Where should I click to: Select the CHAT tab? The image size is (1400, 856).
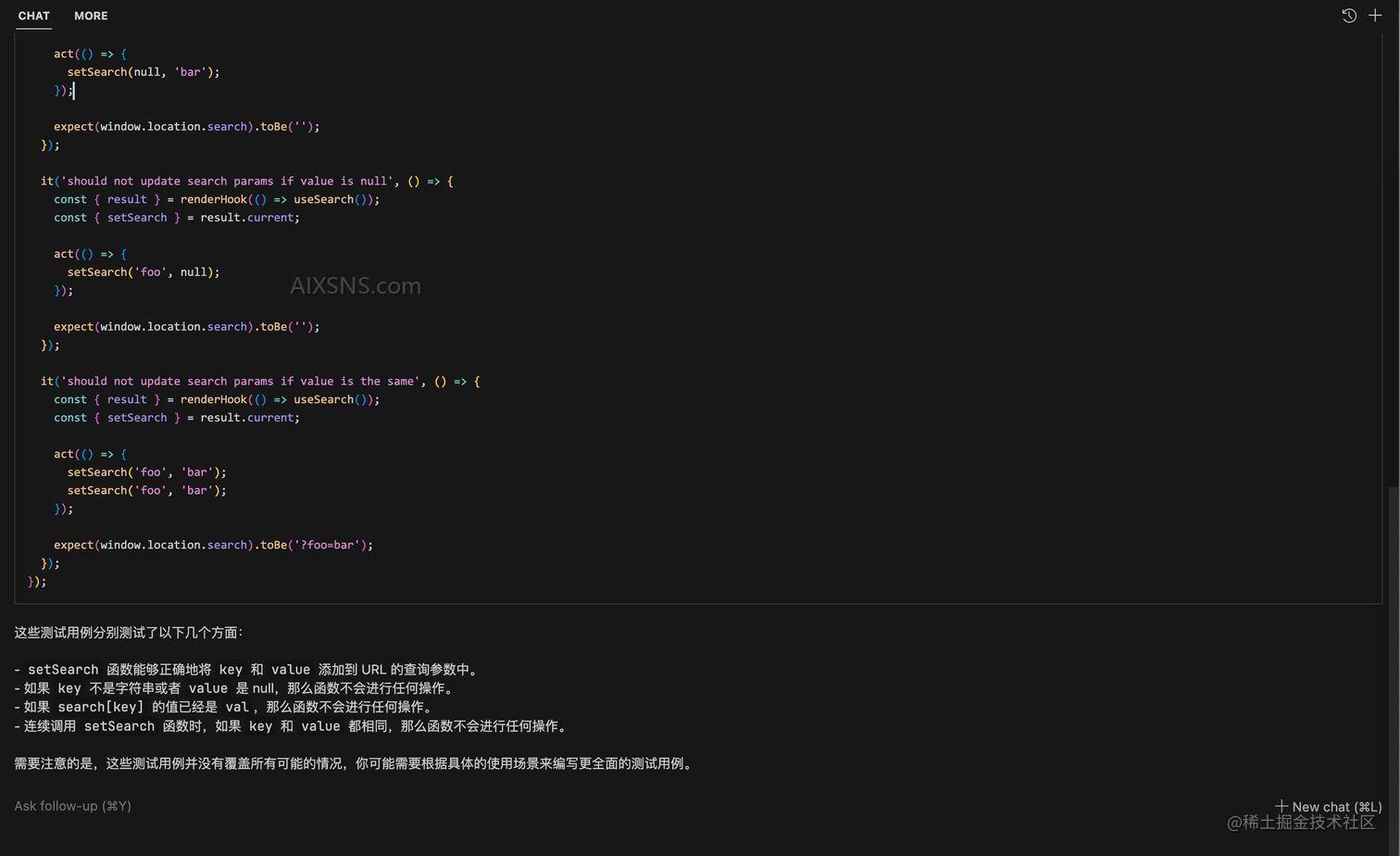coord(33,16)
